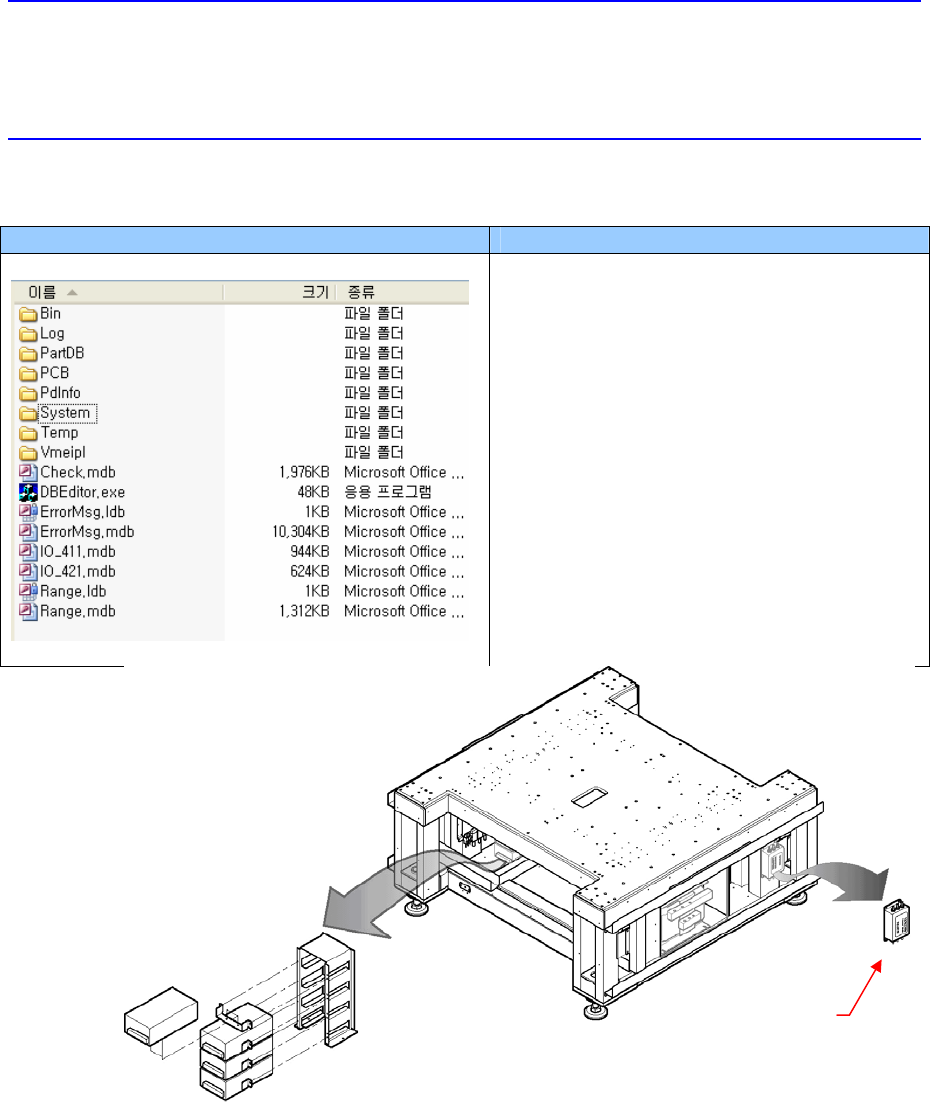Click the ErrorMsg.mdb file name
This screenshot has width=930, height=1103.
[x=87, y=532]
